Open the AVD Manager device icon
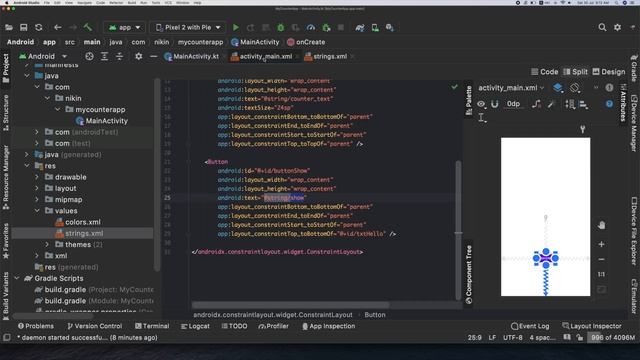 [375, 27]
